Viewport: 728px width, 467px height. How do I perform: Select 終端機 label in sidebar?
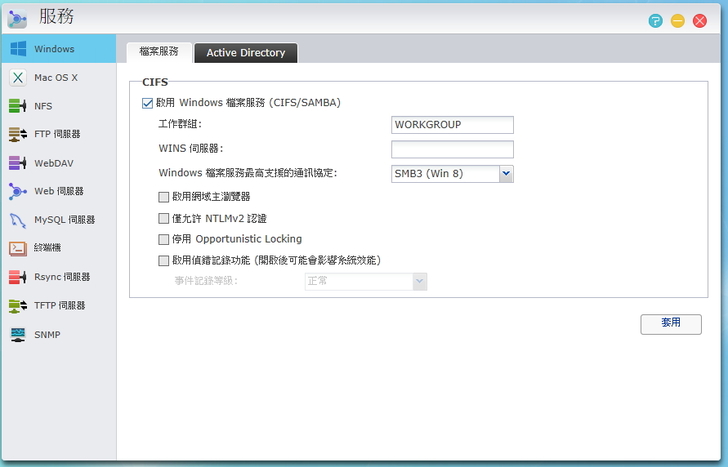[x=47, y=248]
